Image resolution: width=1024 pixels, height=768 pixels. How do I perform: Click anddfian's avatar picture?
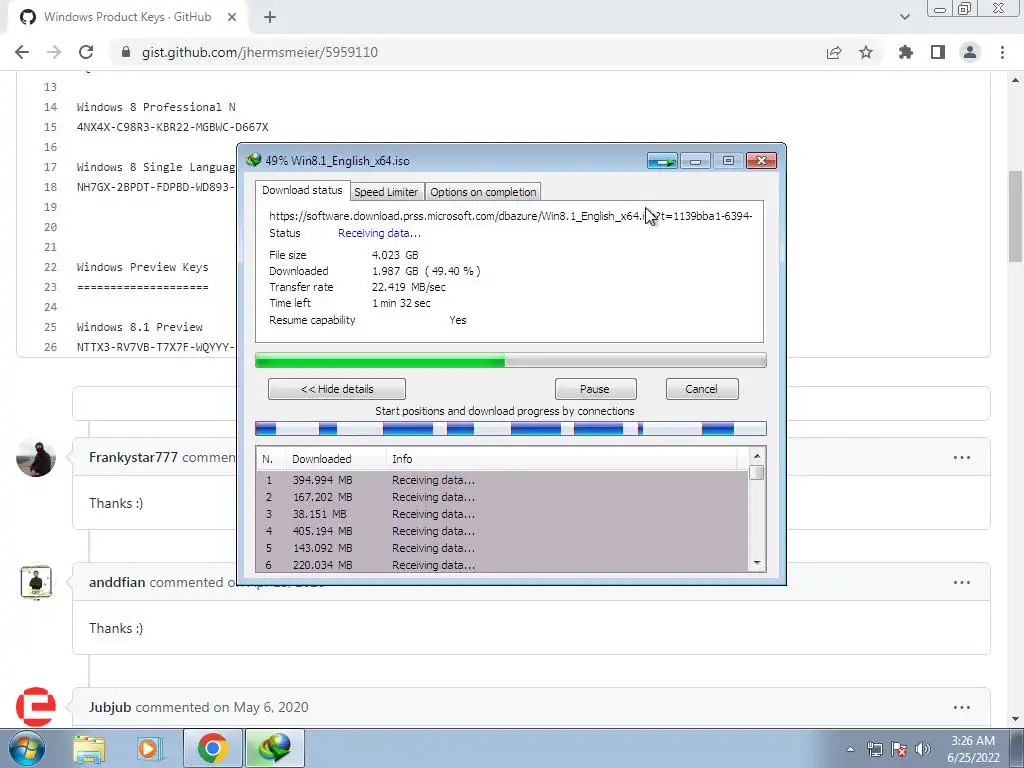(36, 582)
